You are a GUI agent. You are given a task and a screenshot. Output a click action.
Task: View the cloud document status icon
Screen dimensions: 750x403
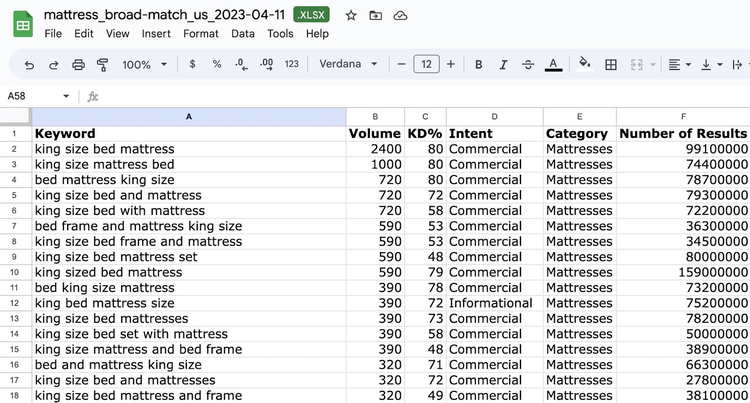[400, 16]
